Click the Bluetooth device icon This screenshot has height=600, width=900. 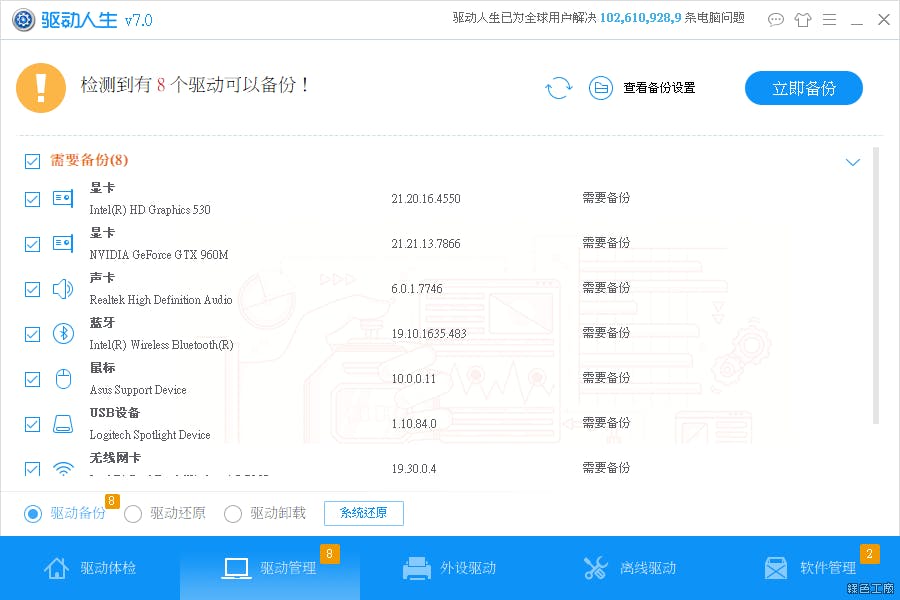click(x=63, y=334)
